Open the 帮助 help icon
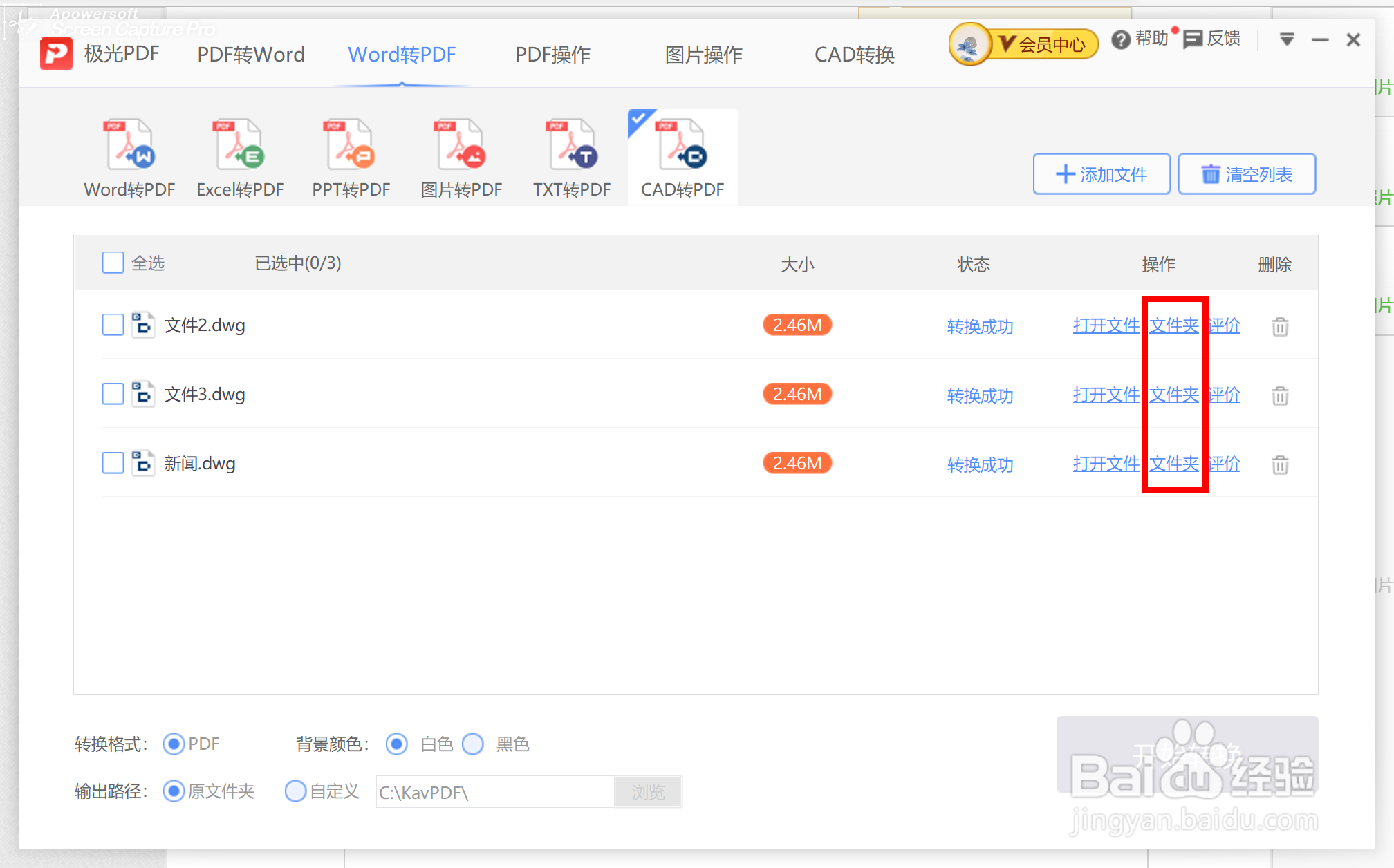Screen dimensions: 1394x868 pos(1120,40)
